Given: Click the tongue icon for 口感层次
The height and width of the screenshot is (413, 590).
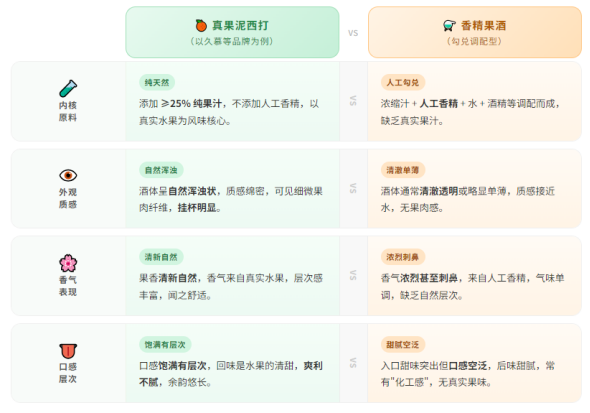Looking at the screenshot, I should click(68, 351).
